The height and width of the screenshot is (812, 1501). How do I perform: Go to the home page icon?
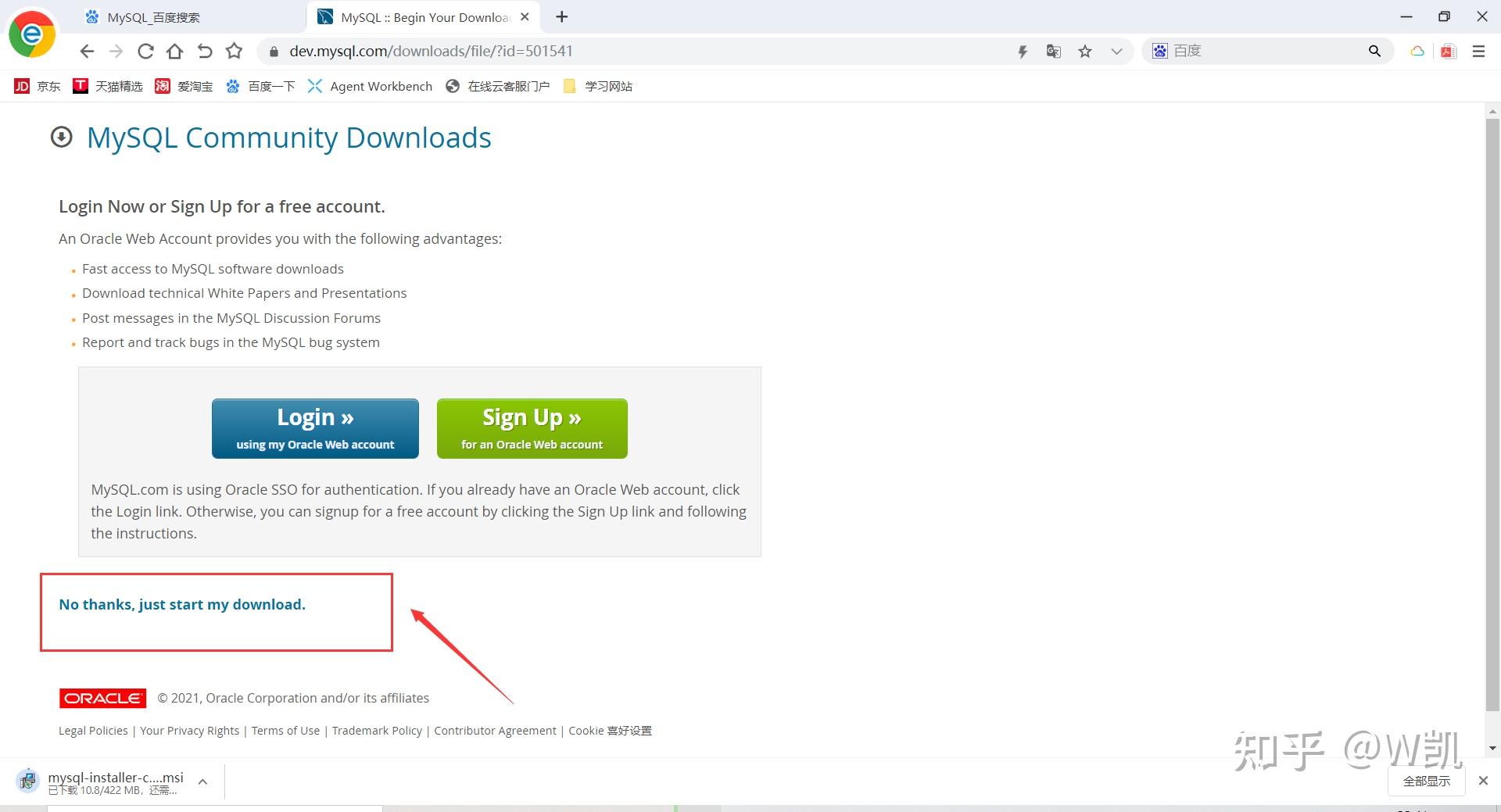[175, 52]
